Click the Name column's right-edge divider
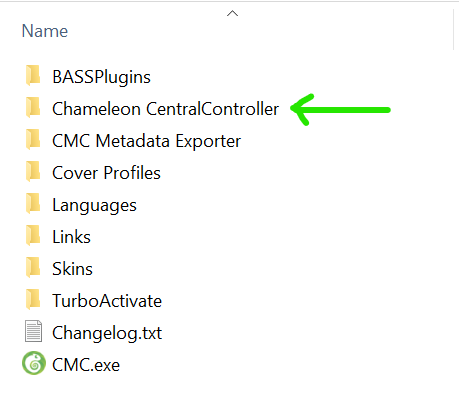The image size is (459, 393). click(x=454, y=29)
